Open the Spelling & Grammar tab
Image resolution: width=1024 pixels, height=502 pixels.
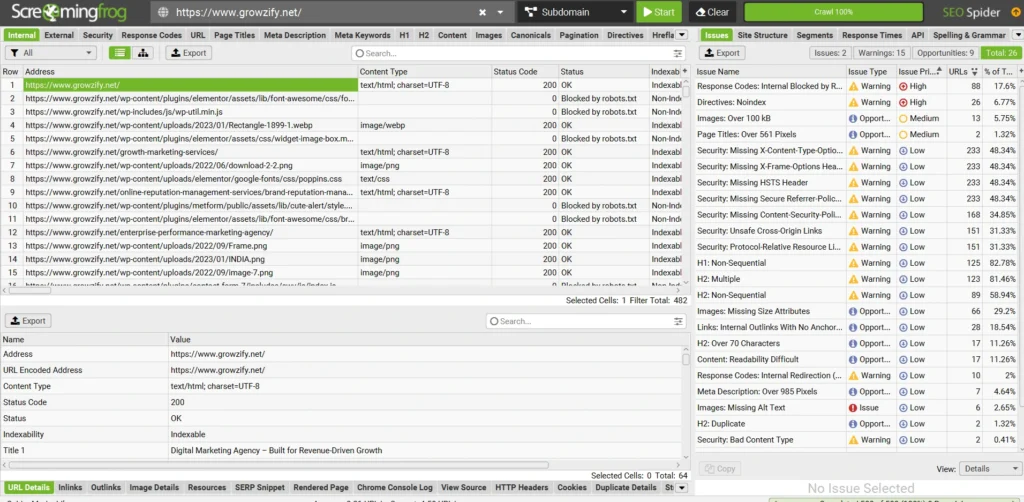tap(969, 35)
